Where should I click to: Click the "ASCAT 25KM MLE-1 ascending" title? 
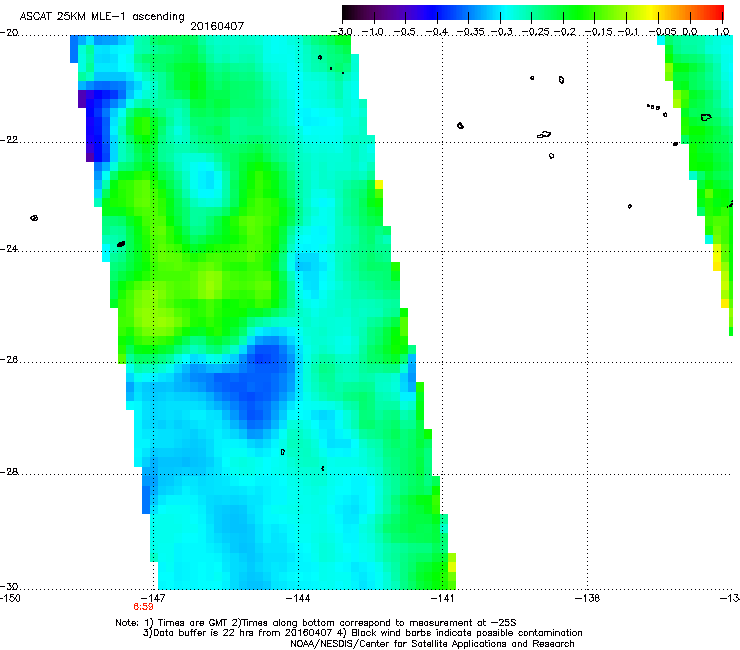[102, 17]
